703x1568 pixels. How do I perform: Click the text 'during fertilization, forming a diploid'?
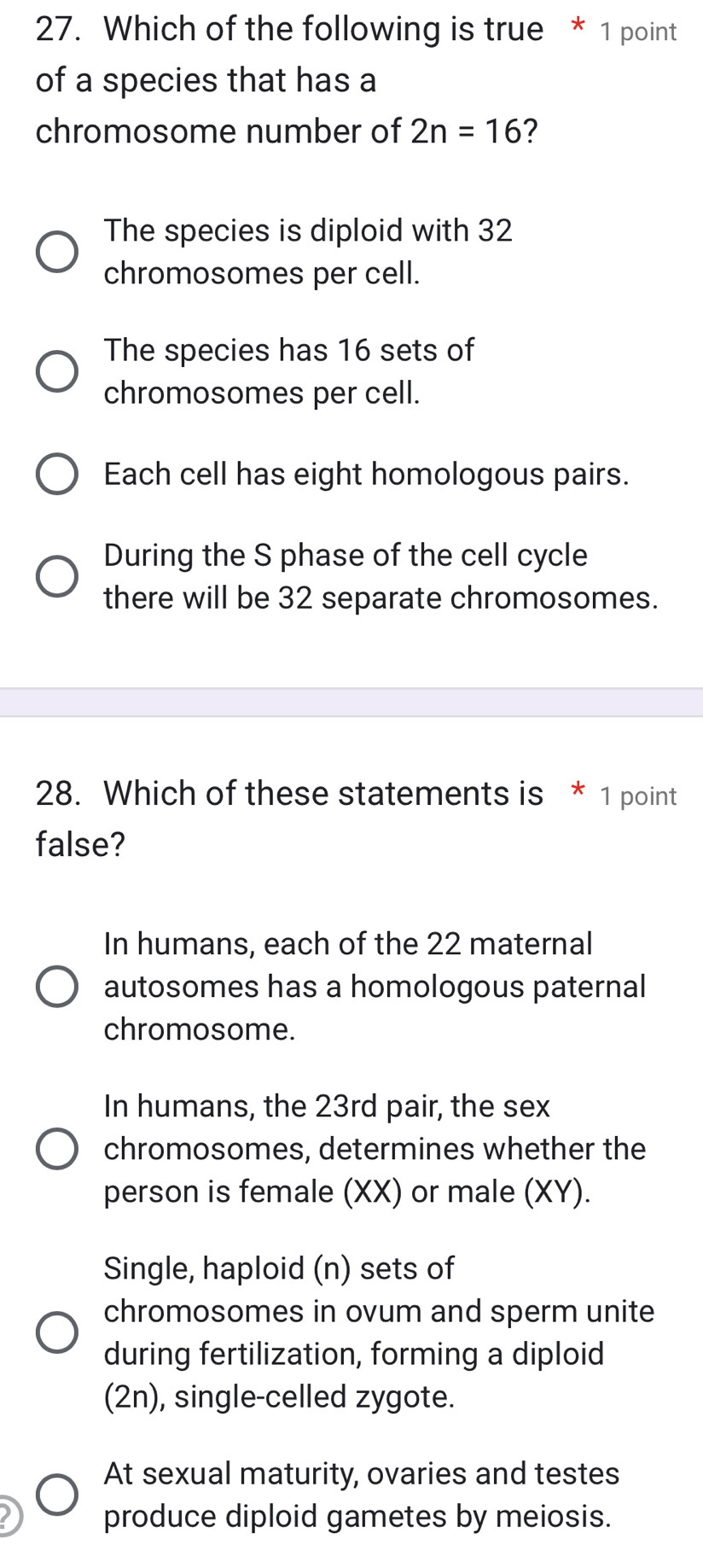point(354,1354)
